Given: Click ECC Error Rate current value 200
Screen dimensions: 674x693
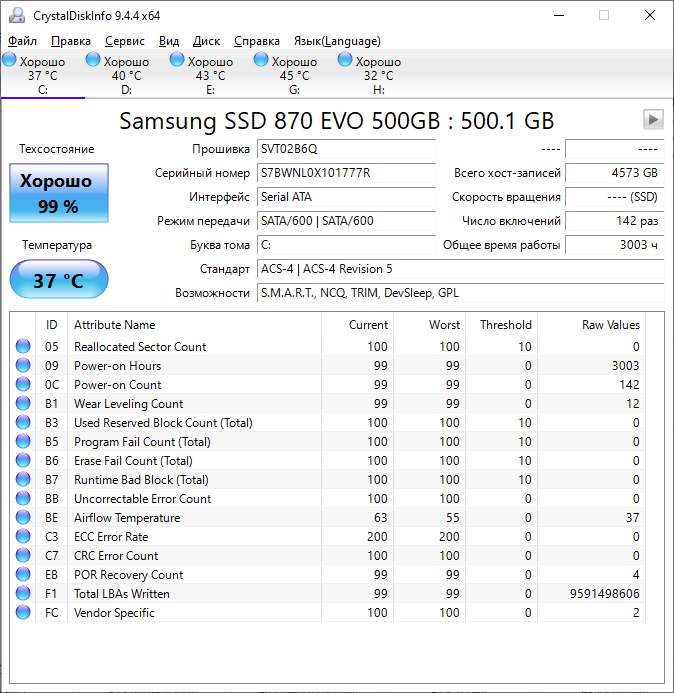Looking at the screenshot, I should [x=377, y=537].
